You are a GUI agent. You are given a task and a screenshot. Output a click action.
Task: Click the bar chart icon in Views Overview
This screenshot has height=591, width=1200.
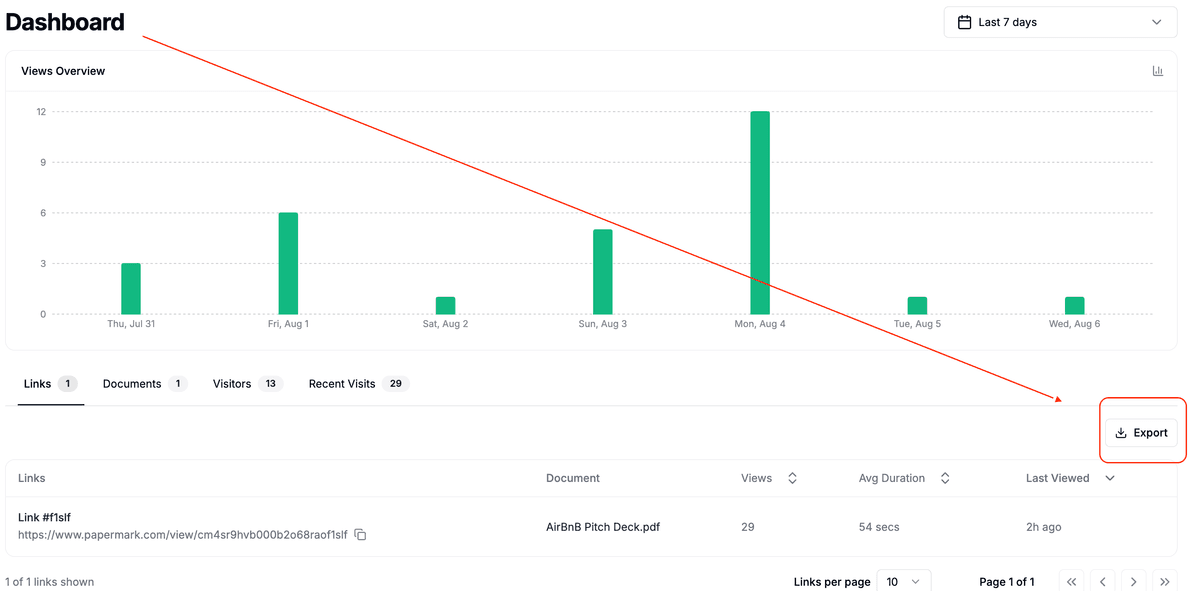tap(1158, 71)
